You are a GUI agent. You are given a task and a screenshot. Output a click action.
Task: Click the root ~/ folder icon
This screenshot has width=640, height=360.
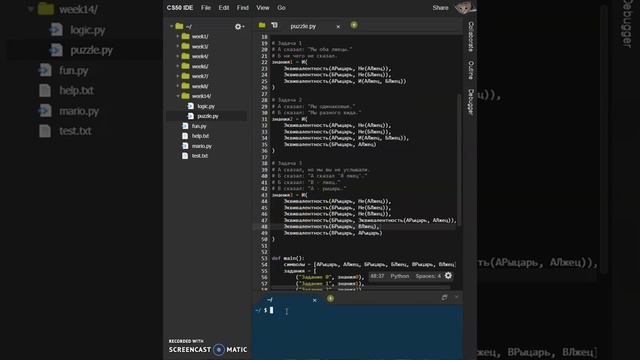pos(179,26)
